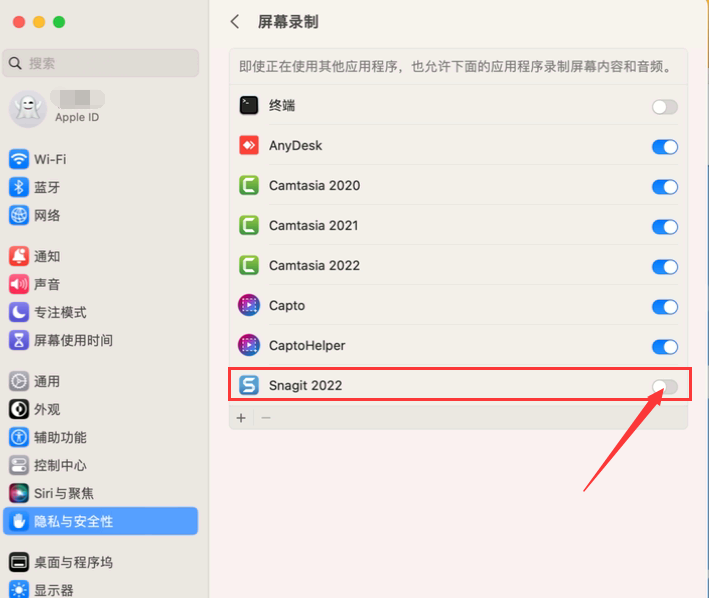The height and width of the screenshot is (598, 709).
Task: Select 蓝牙 in the sidebar
Action: [47, 187]
